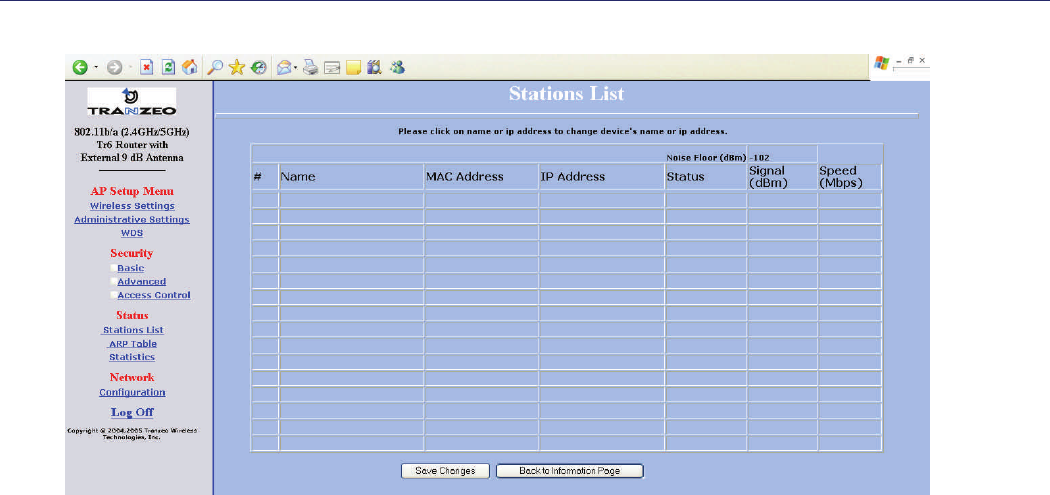
Task: Click the Status column header
Action: [x=686, y=177]
